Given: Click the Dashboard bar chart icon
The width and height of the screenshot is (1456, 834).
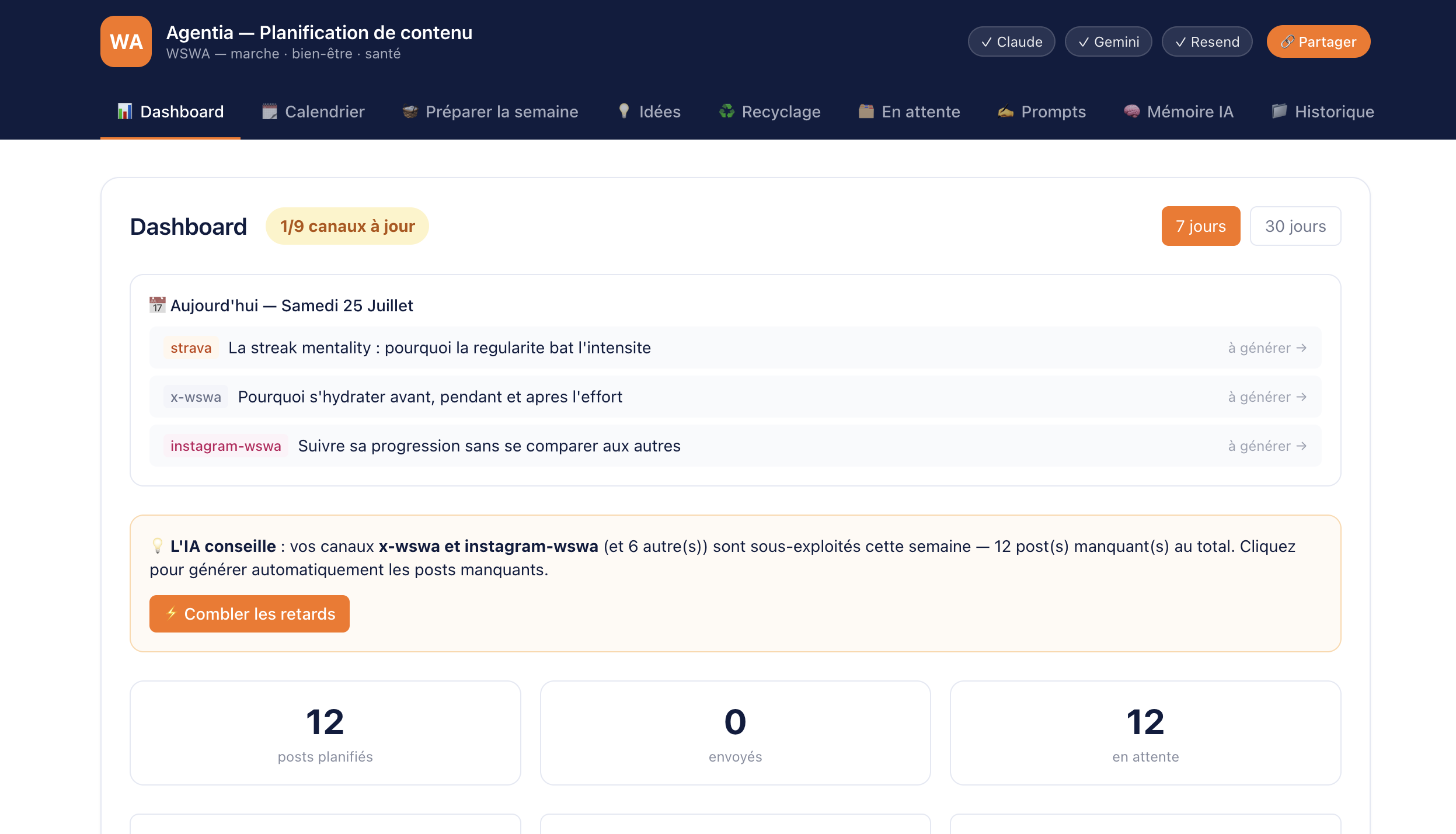Looking at the screenshot, I should (124, 111).
